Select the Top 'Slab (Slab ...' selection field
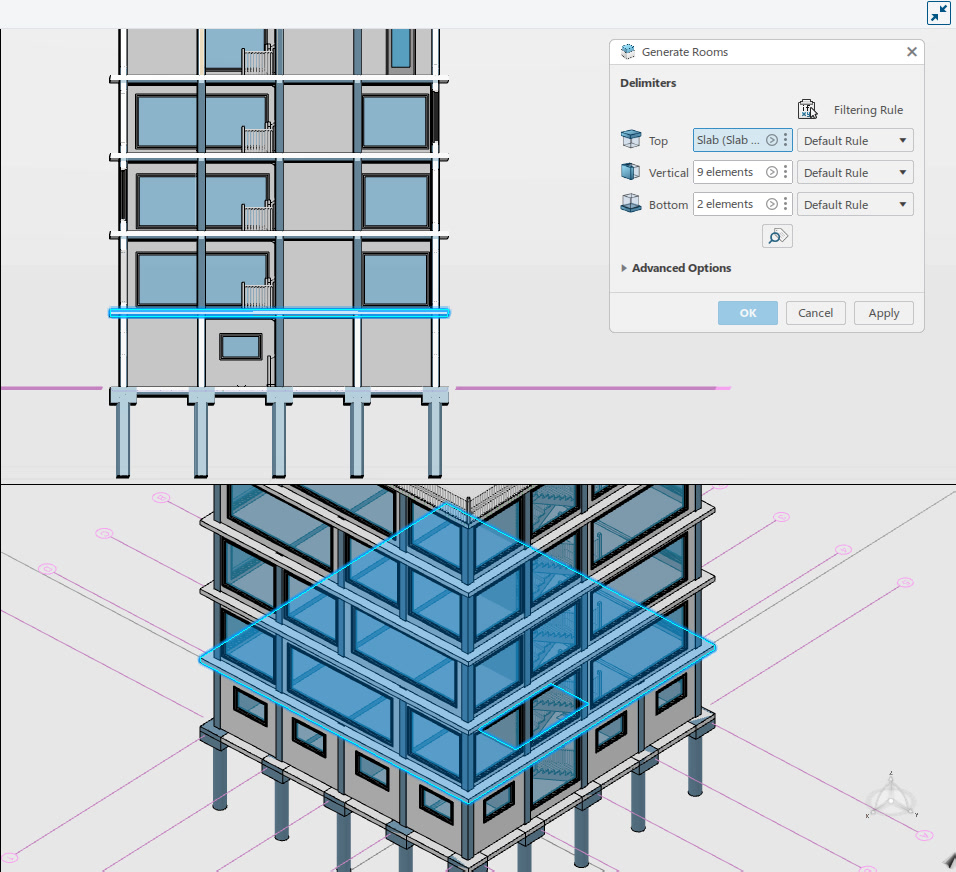The image size is (956, 872). pyautogui.click(x=729, y=140)
